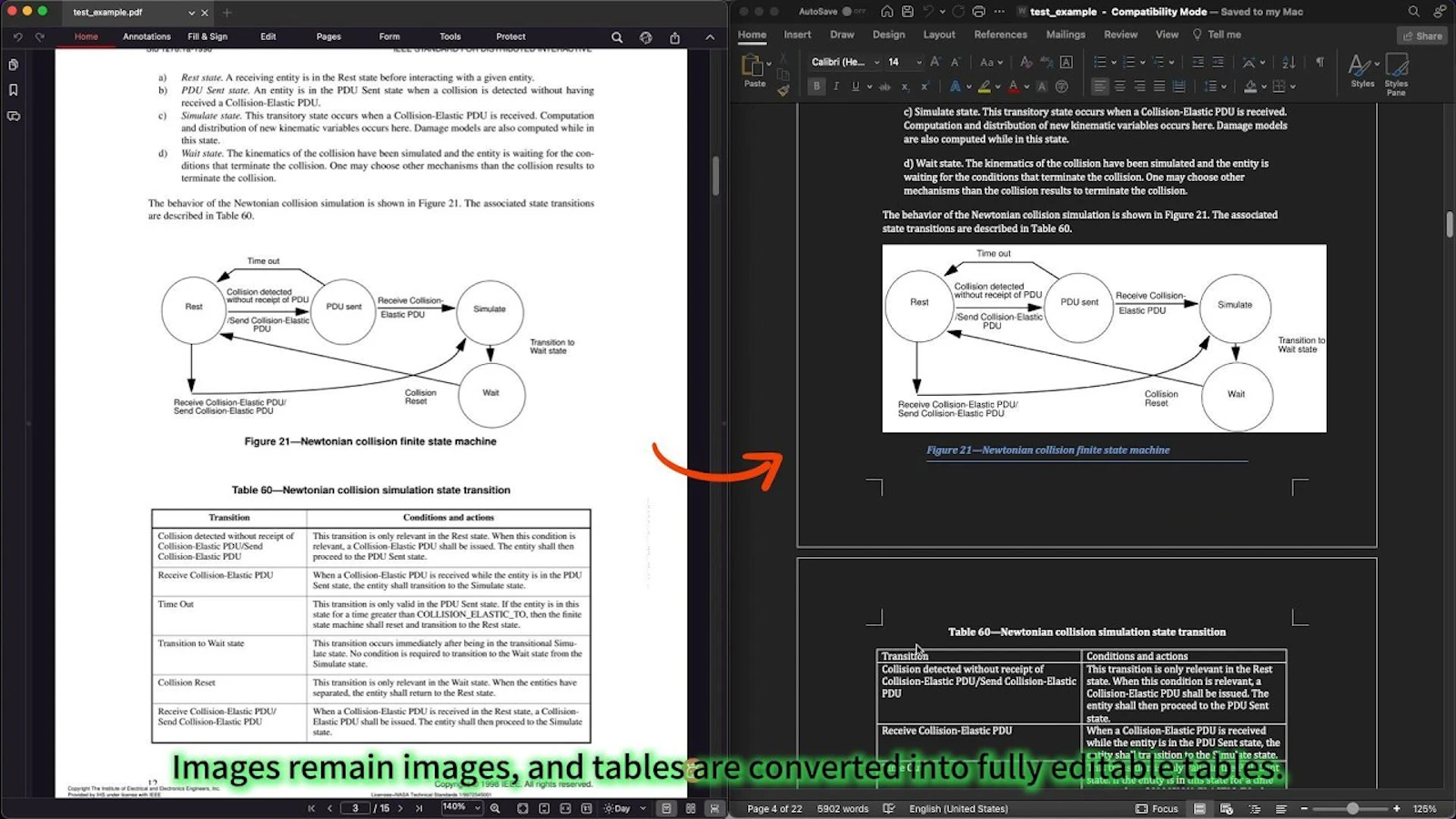Image resolution: width=1456 pixels, height=819 pixels.
Task: Click the Paste button in Word
Action: 753,71
